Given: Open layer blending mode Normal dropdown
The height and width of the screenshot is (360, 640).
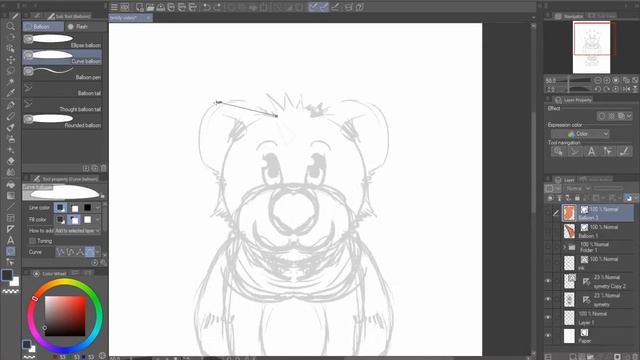Looking at the screenshot, I should (x=578, y=189).
